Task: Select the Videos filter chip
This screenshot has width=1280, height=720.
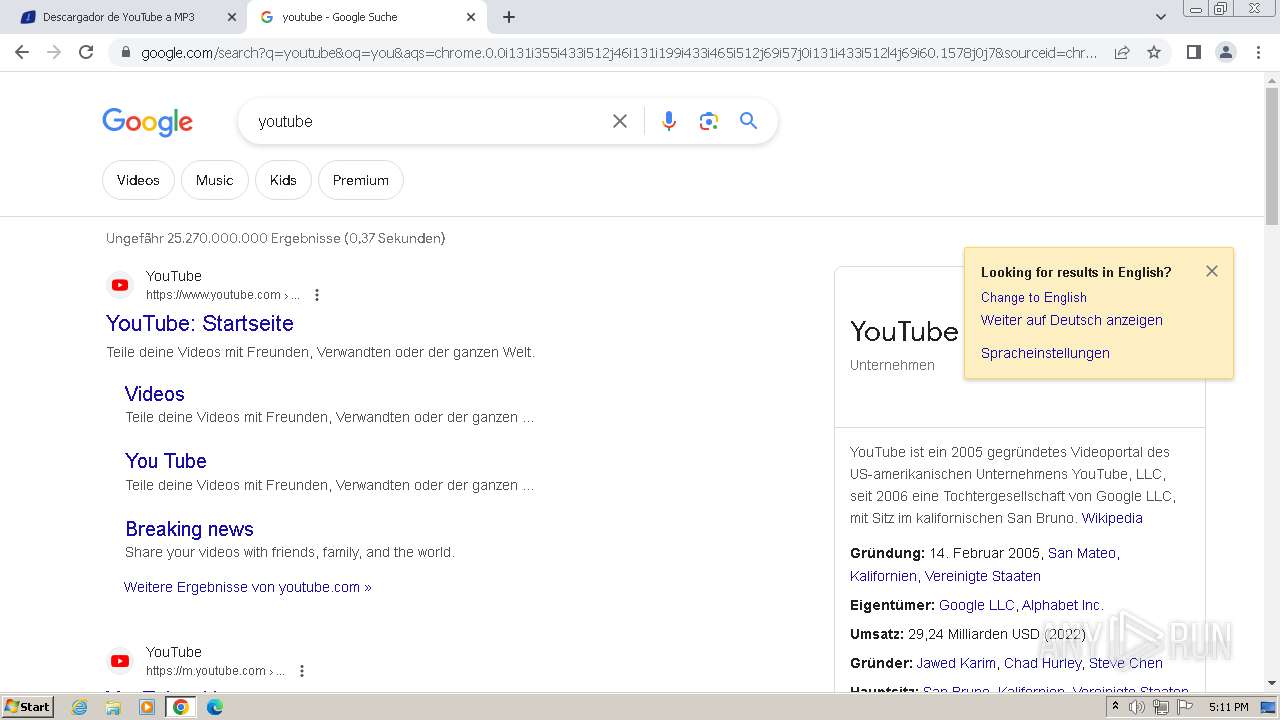Action: 138,180
